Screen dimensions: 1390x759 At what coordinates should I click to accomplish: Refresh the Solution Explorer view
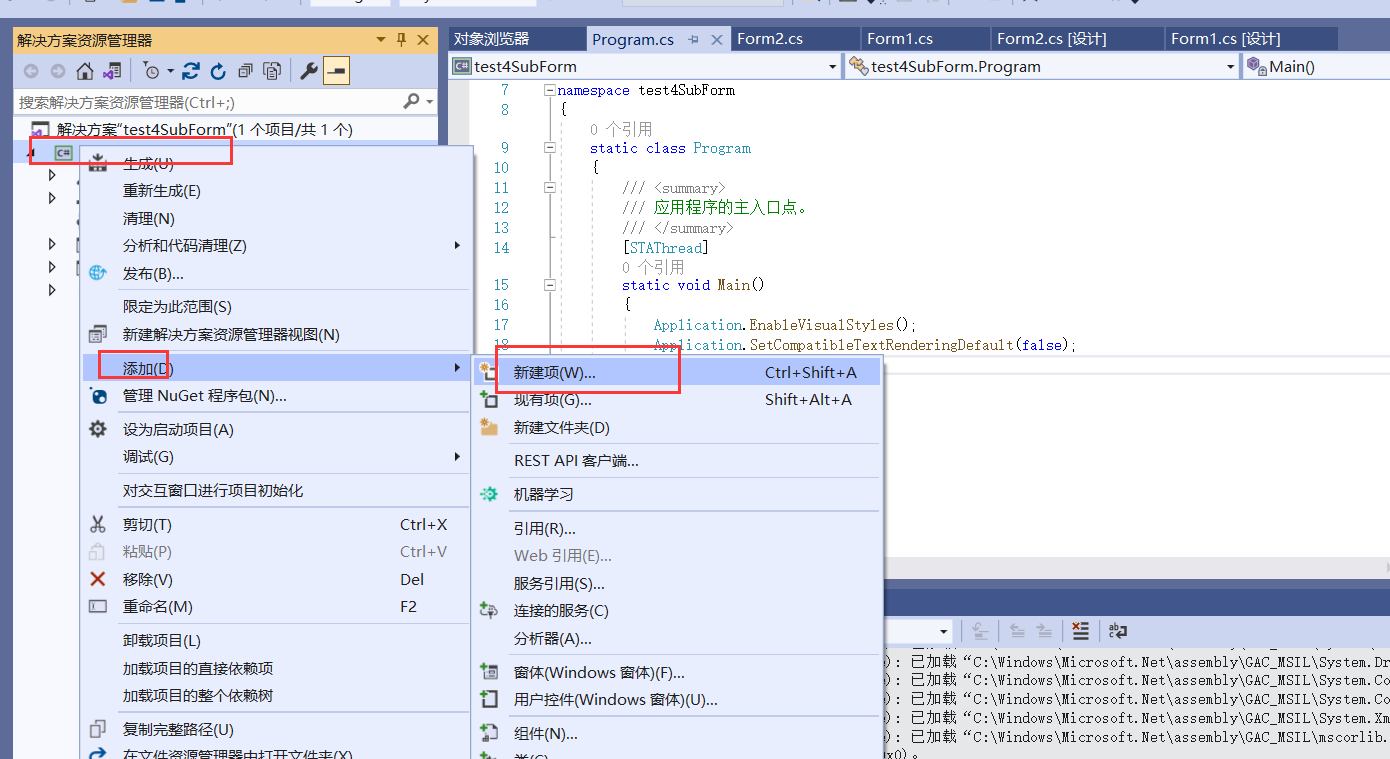click(x=218, y=70)
